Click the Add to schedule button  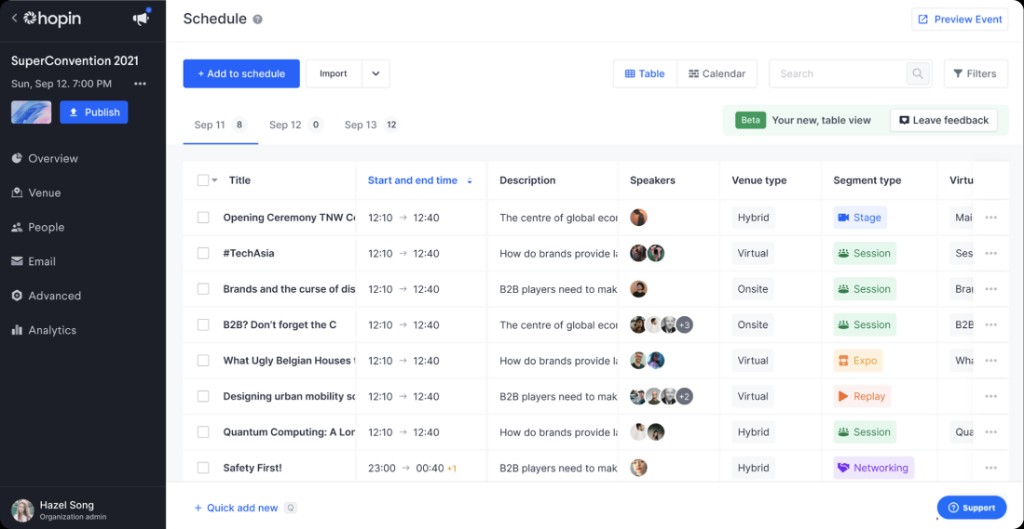(241, 74)
